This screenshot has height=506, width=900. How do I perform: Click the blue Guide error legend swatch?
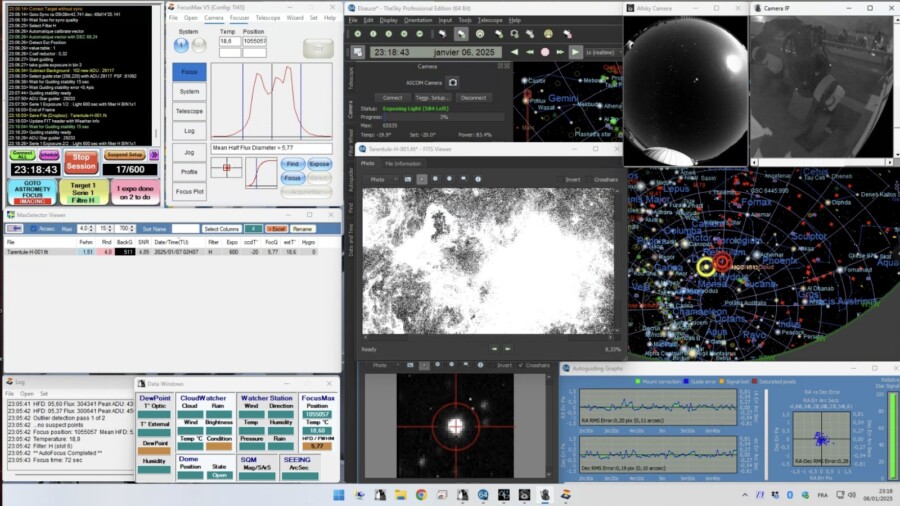[x=686, y=382]
